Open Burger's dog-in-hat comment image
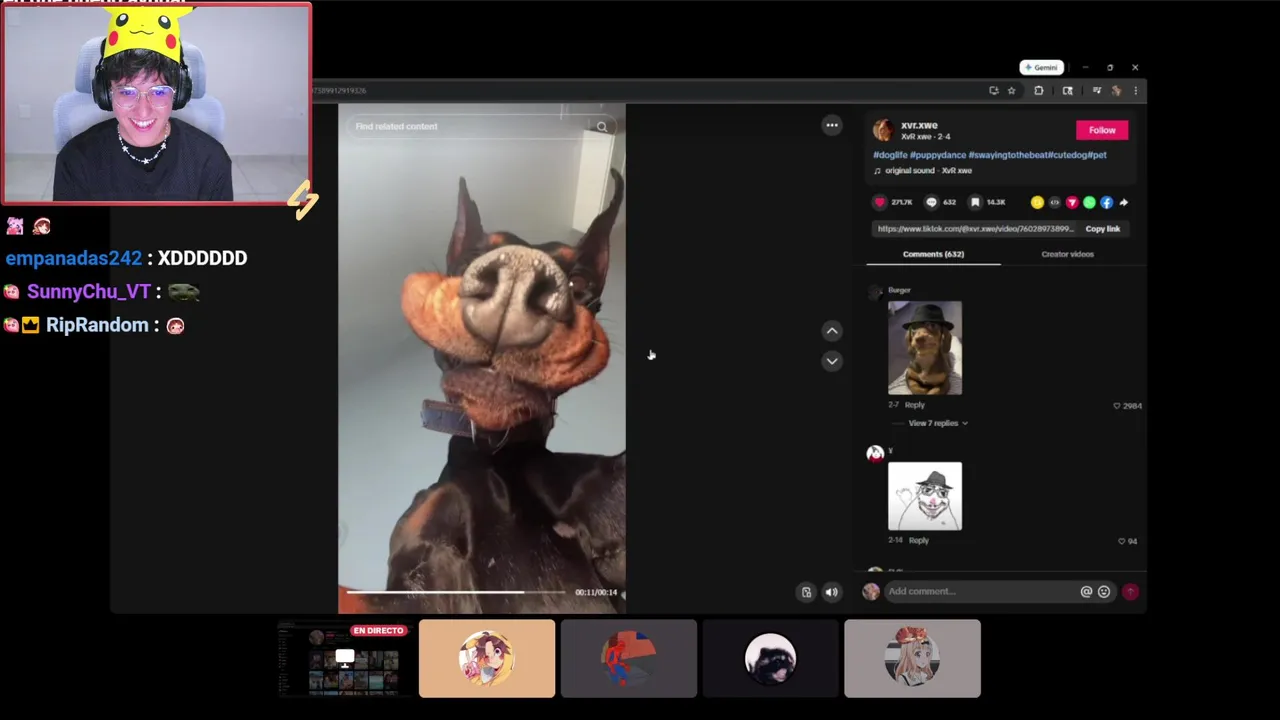Viewport: 1280px width, 720px height. [925, 348]
